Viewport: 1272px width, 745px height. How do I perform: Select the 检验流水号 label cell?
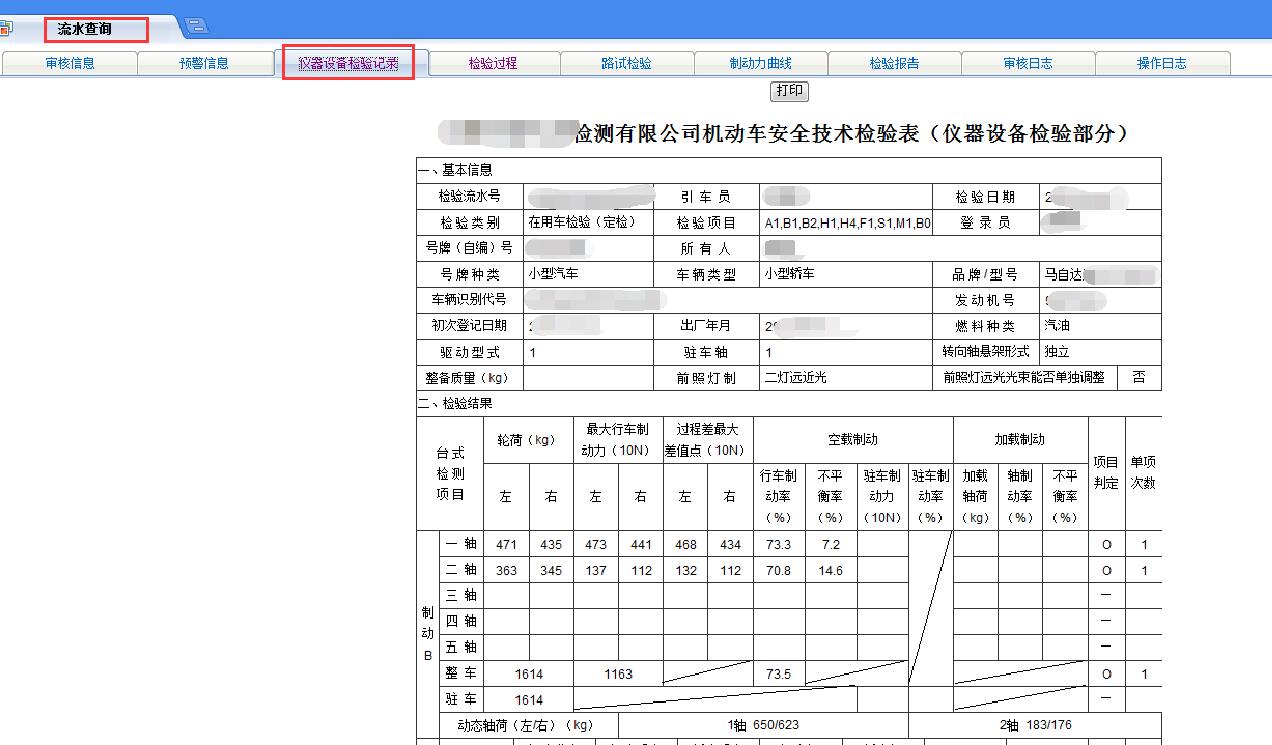click(470, 197)
